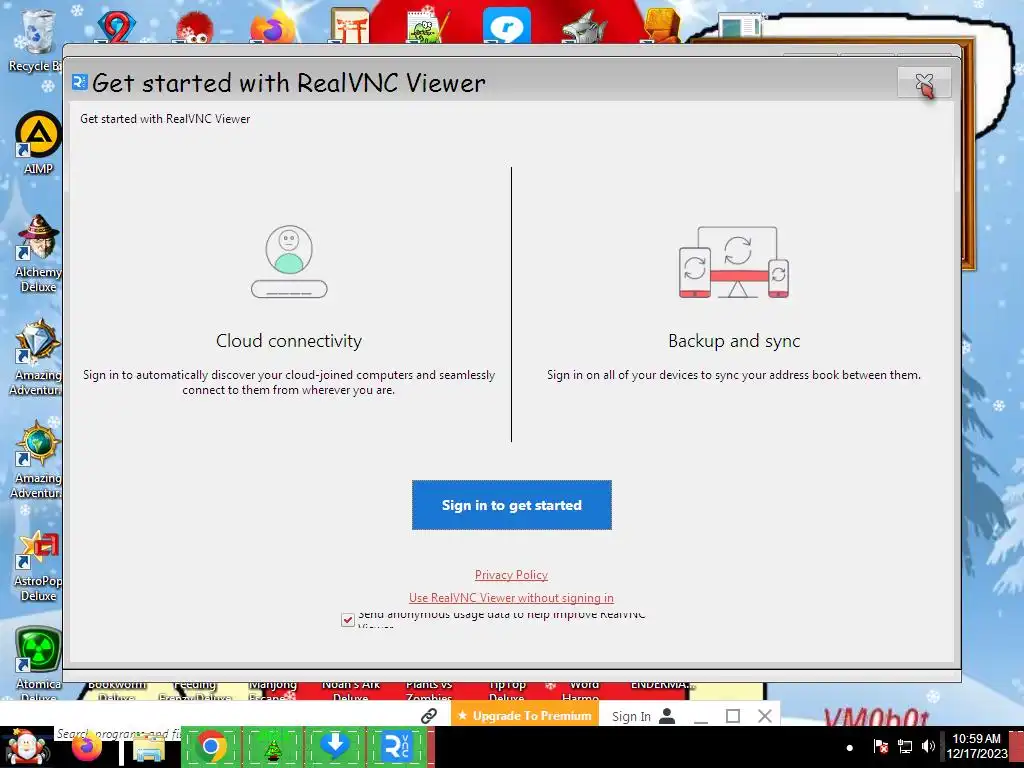Viewport: 1024px width, 768px height.
Task: Open Google Chrome from the taskbar
Action: [x=210, y=746]
